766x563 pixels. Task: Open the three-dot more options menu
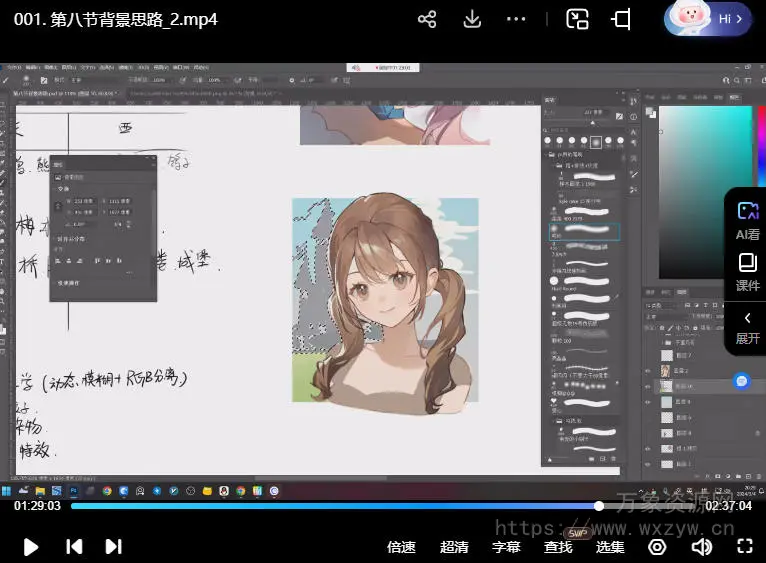pos(516,19)
